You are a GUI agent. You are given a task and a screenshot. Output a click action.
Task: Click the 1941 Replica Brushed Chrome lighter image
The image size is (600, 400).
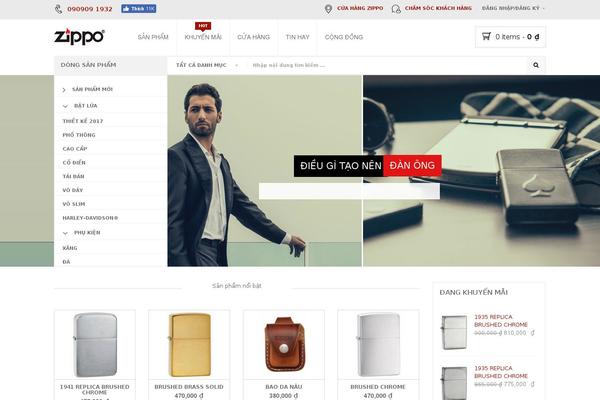[95, 344]
